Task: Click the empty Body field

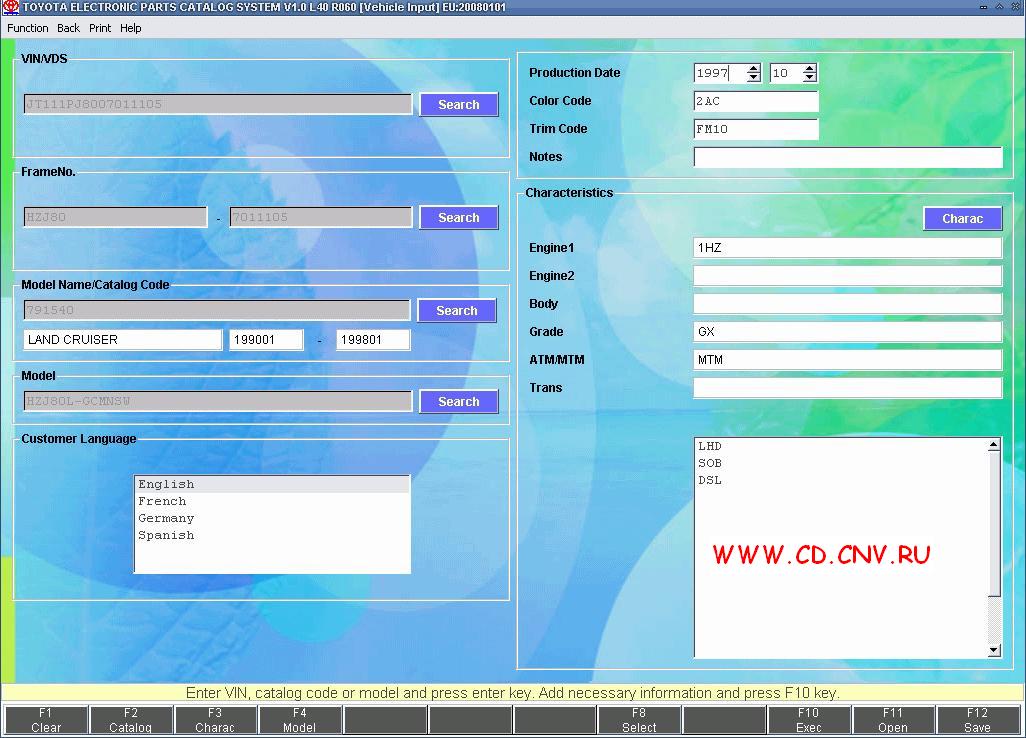Action: click(848, 304)
